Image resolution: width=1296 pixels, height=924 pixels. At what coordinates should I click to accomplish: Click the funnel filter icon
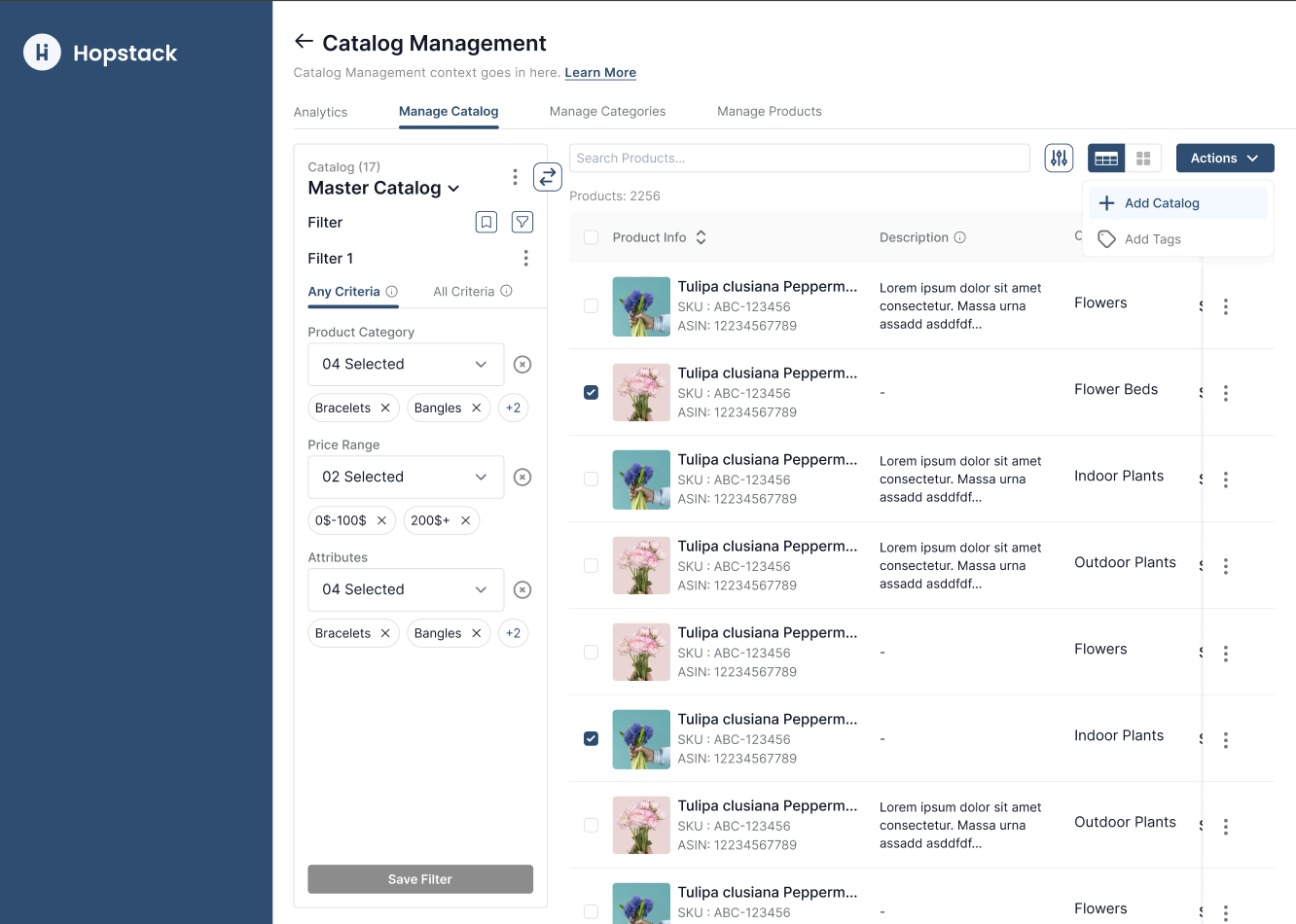tap(522, 222)
